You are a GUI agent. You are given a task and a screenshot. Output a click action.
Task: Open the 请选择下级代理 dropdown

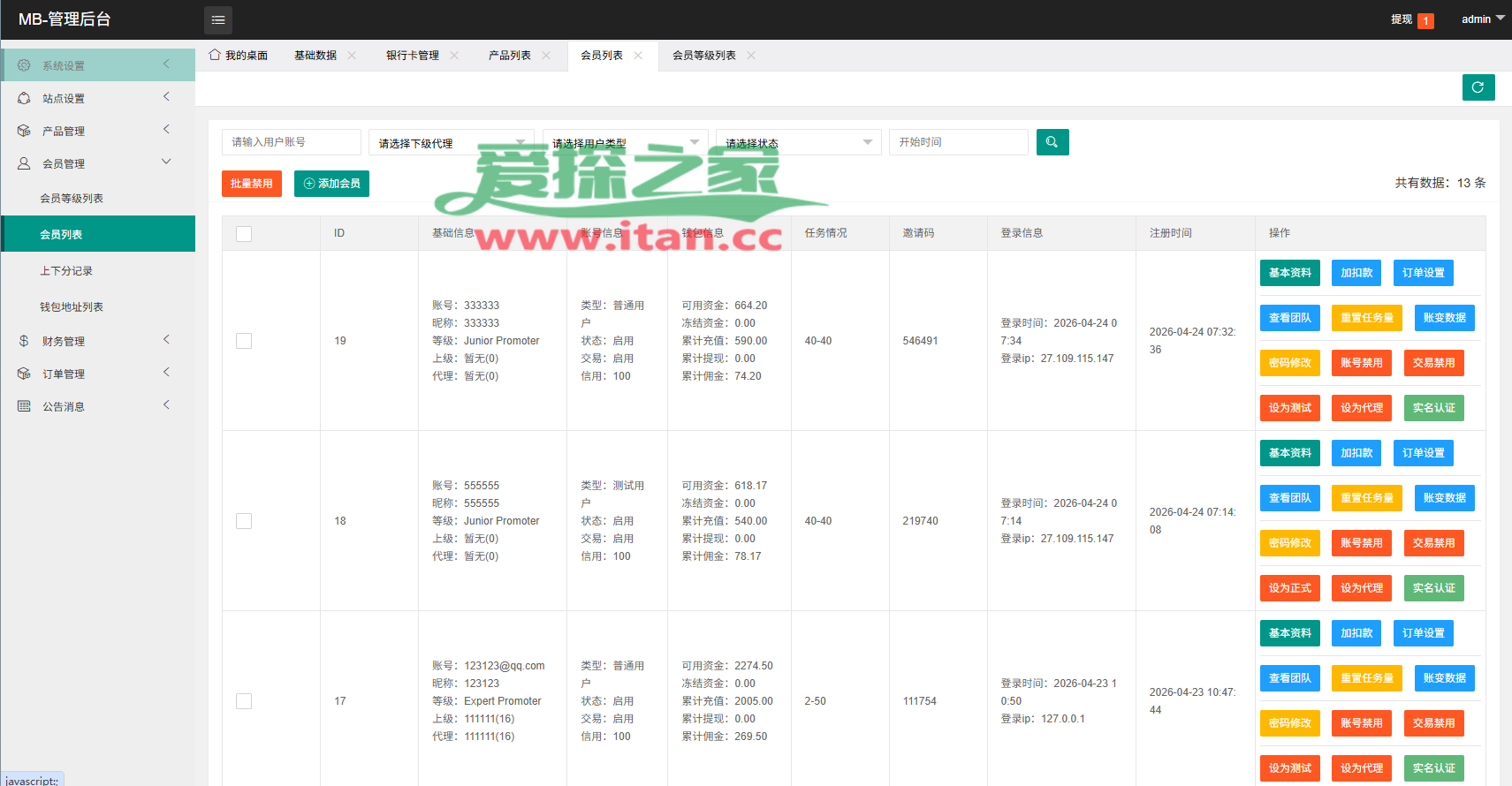(451, 142)
